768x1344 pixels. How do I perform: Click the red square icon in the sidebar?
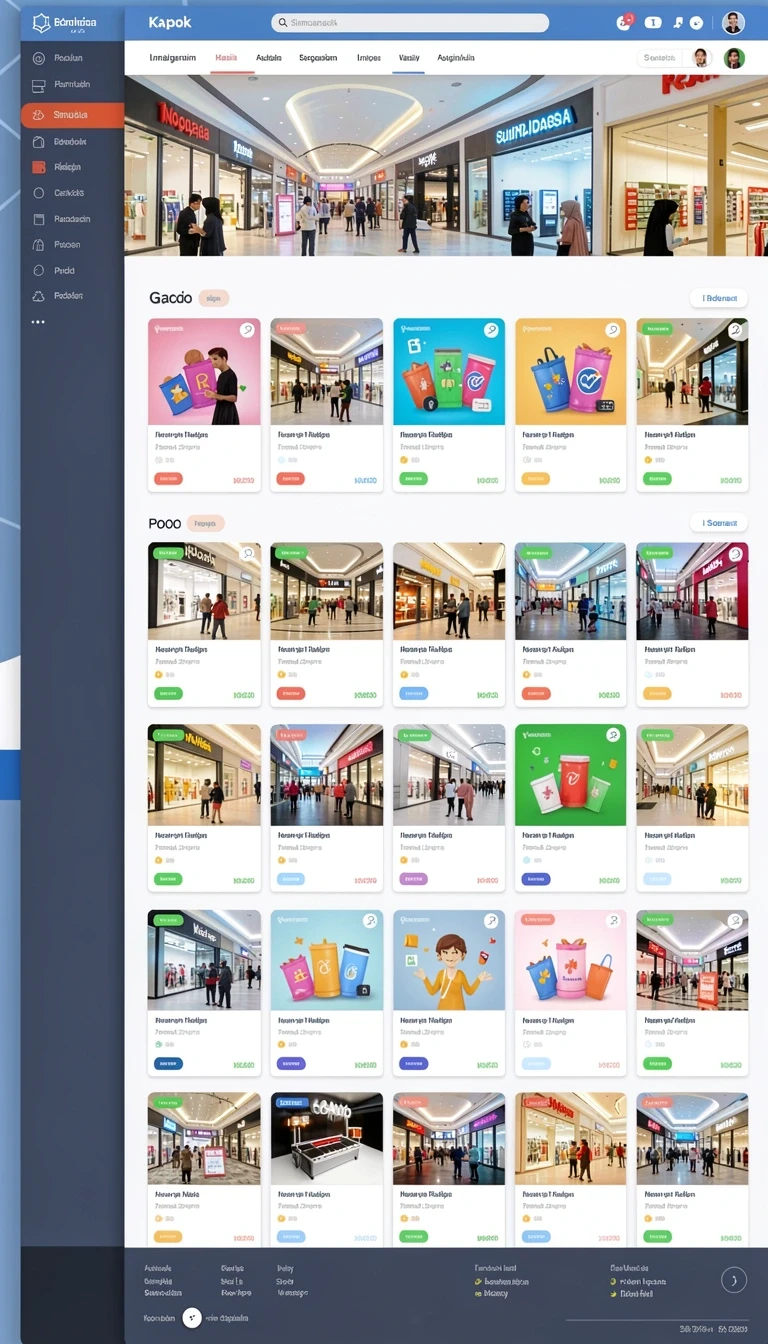tap(39, 167)
